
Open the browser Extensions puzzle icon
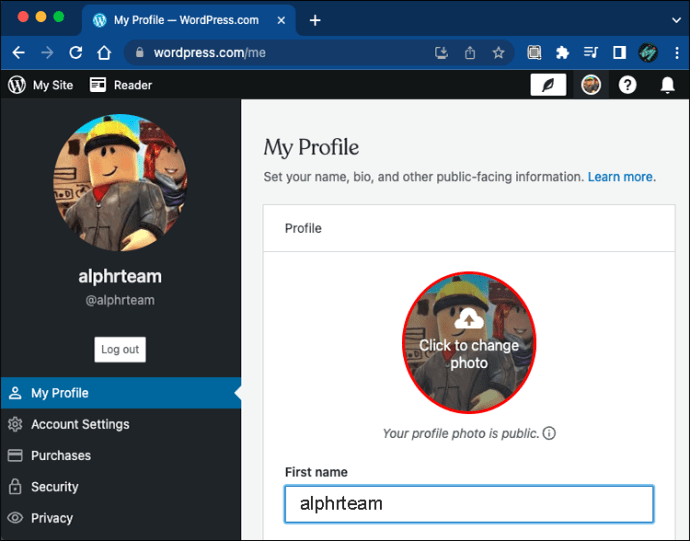coord(562,53)
